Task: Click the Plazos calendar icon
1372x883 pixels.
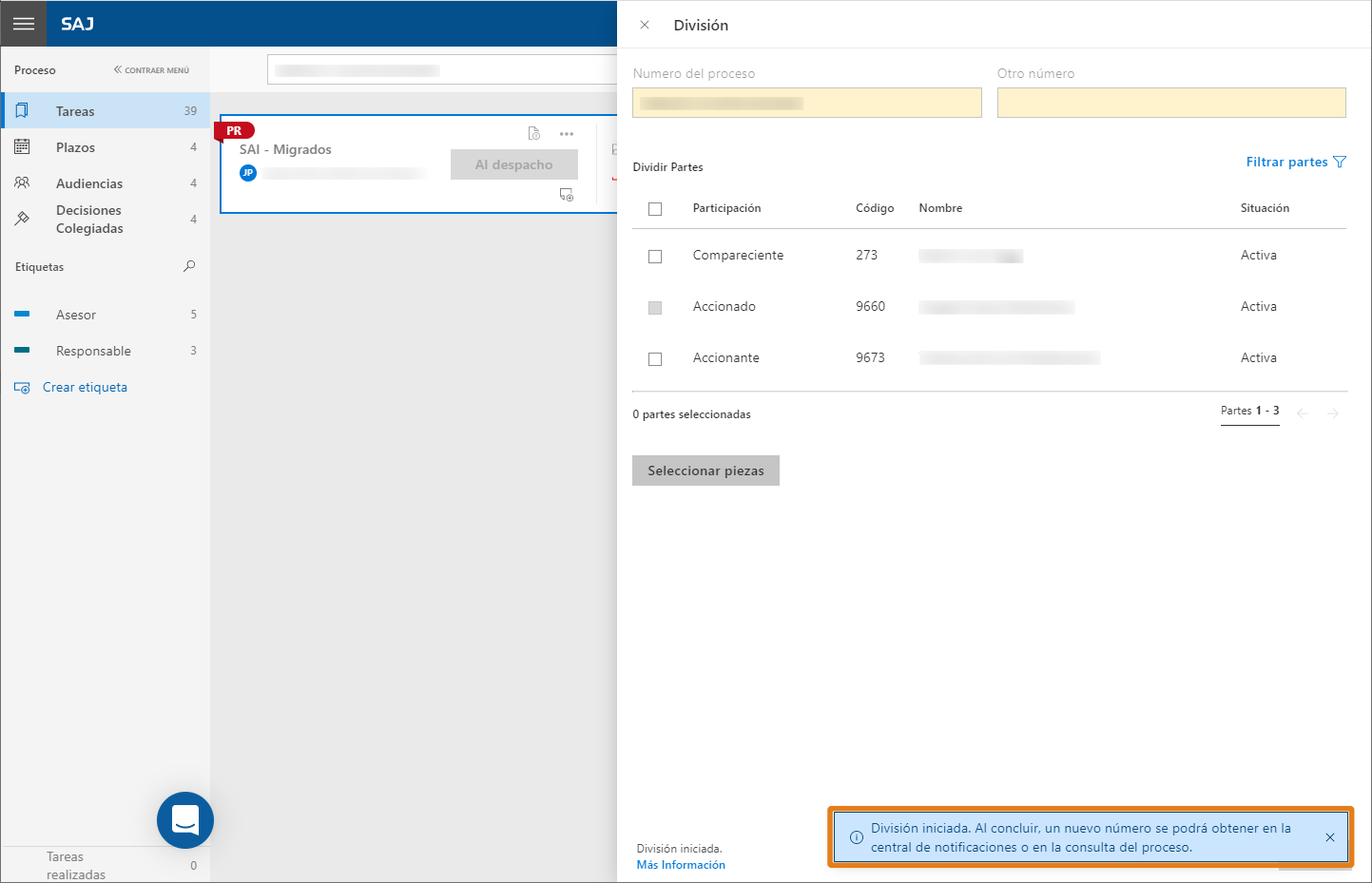Action: pyautogui.click(x=22, y=146)
